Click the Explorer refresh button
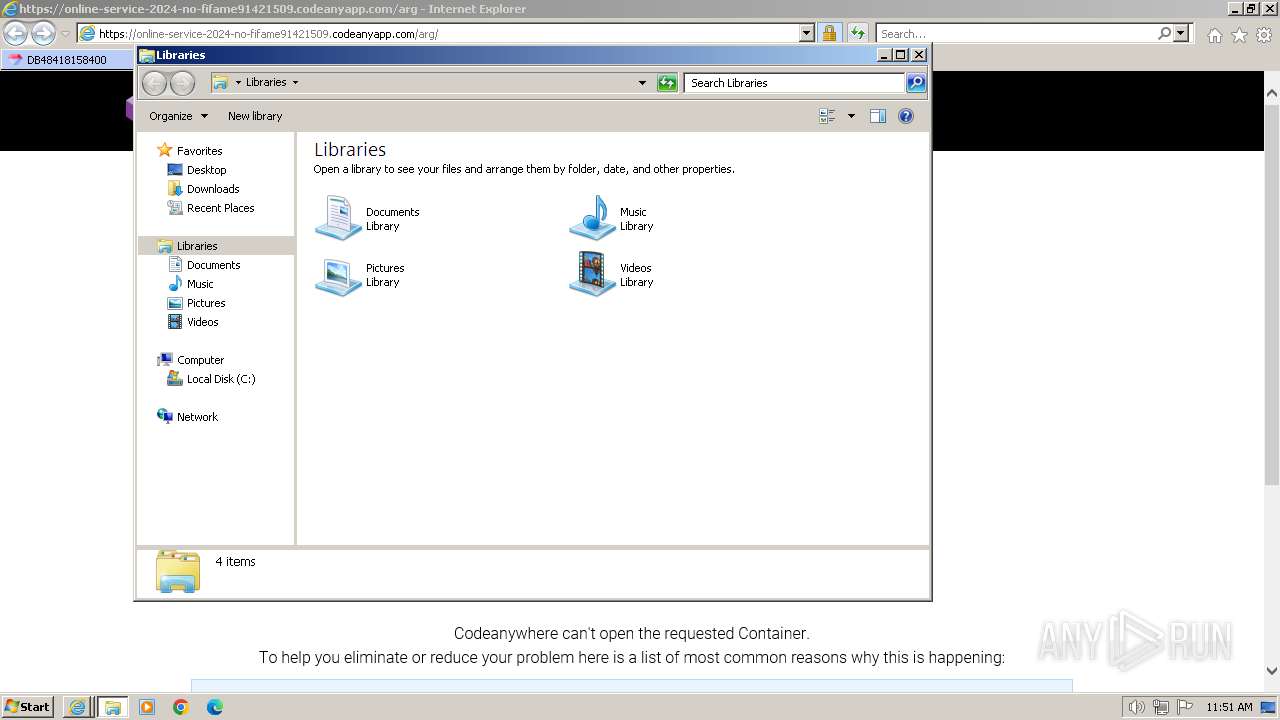1280x720 pixels. pos(667,83)
